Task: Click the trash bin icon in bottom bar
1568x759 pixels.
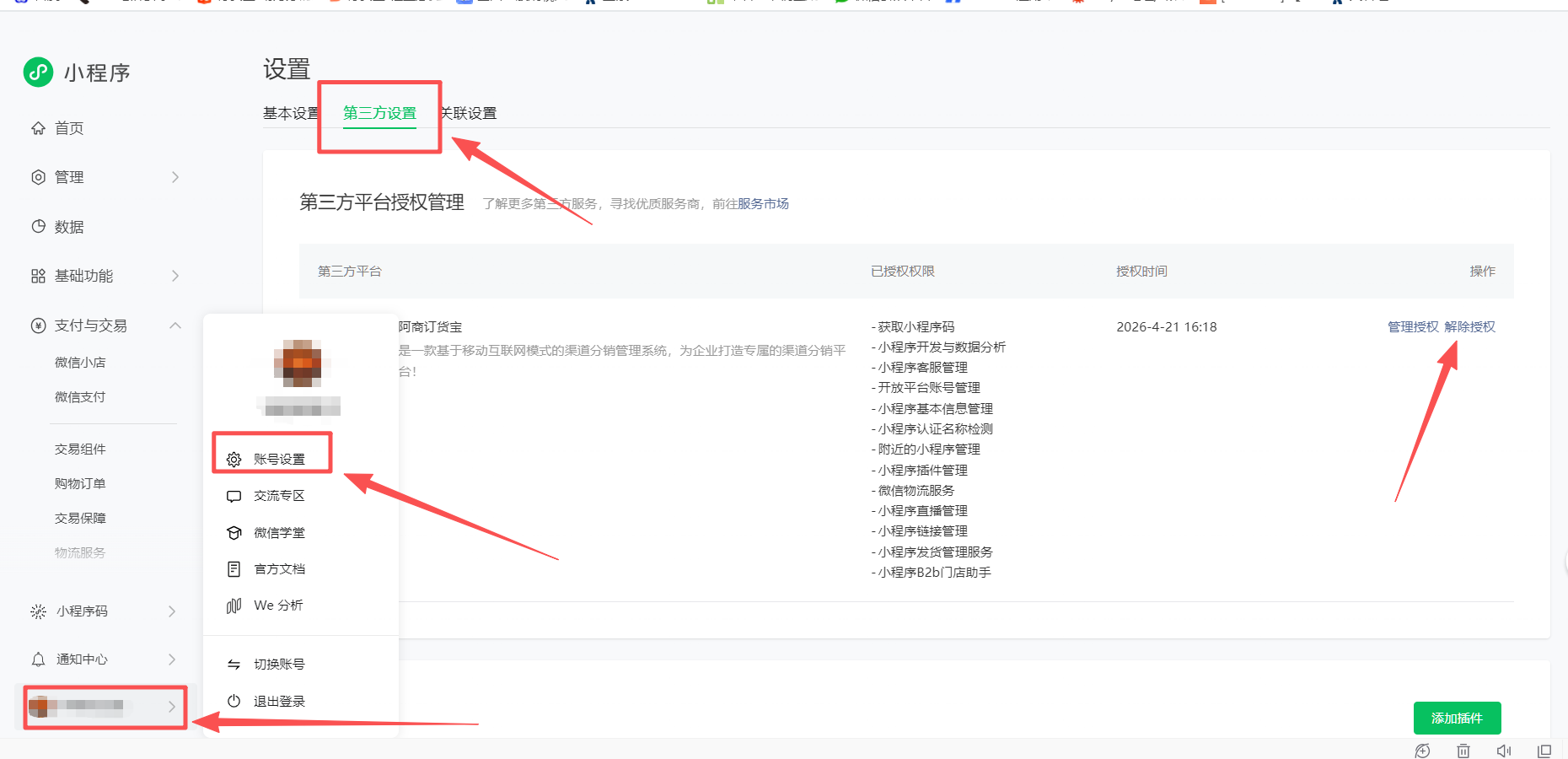Action: 1463,751
